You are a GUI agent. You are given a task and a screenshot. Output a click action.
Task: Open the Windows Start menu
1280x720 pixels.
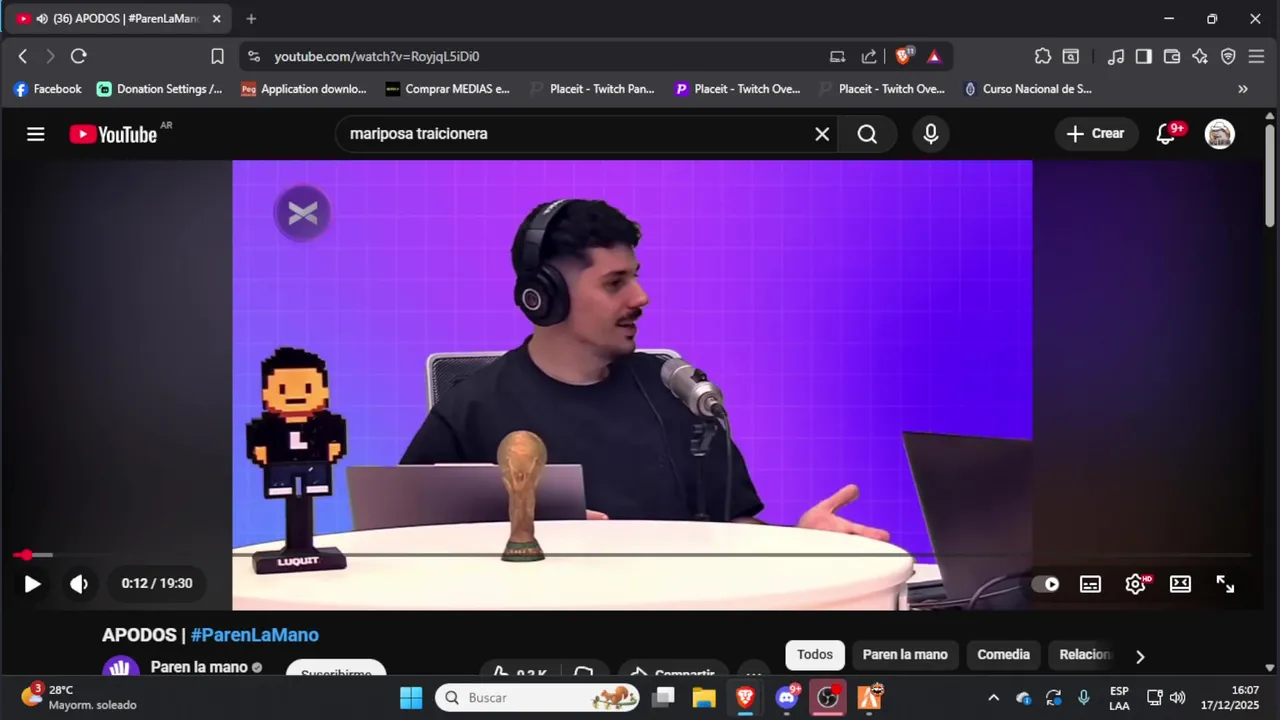click(x=411, y=698)
